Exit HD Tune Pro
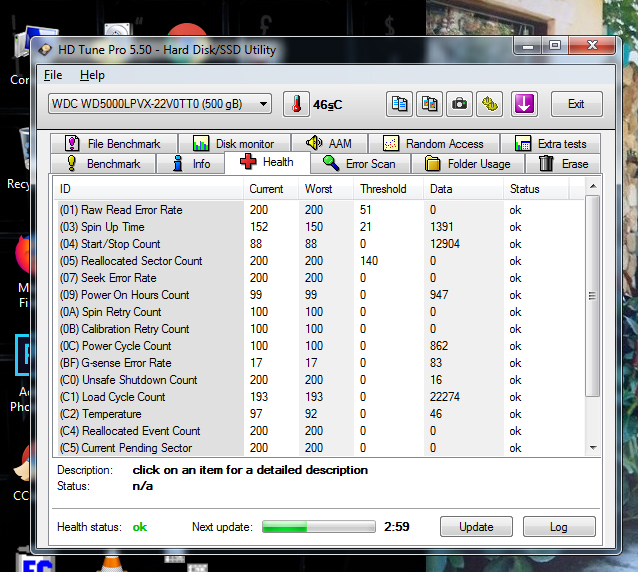The image size is (638, 572). pyautogui.click(x=577, y=104)
